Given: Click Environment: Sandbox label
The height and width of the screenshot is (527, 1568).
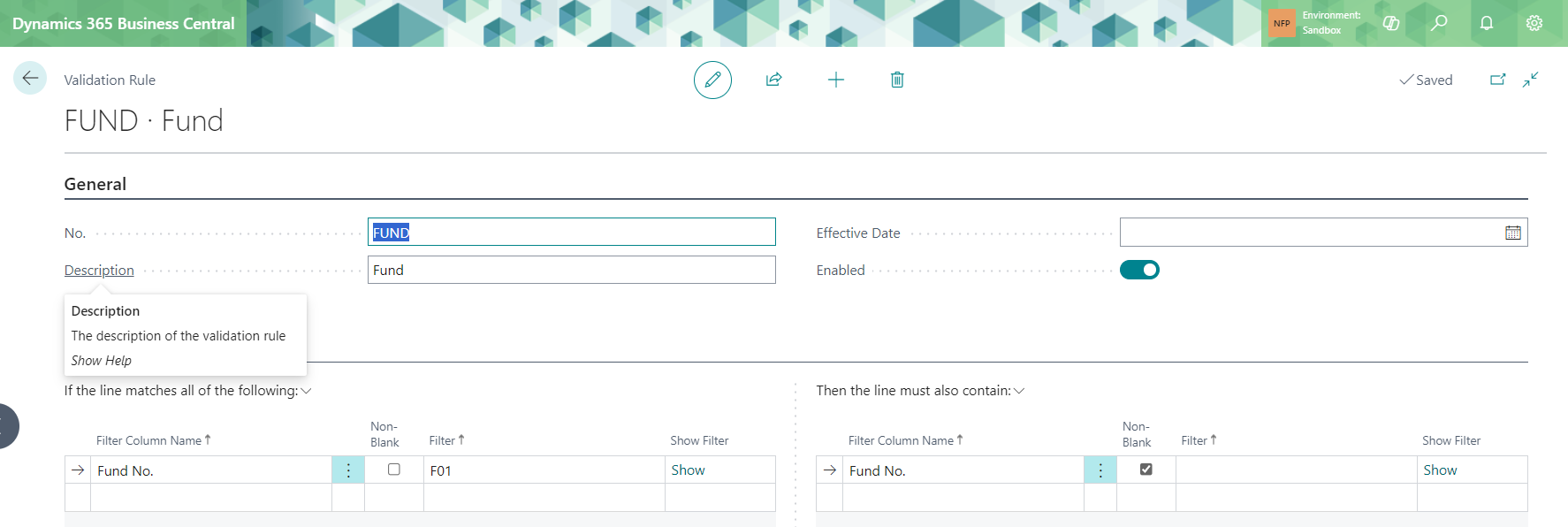Looking at the screenshot, I should coord(1331,23).
